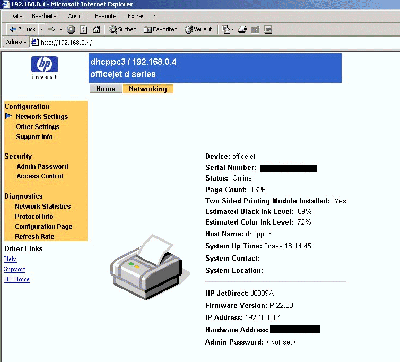
Task: Expand the Forward button history dropdown arrow
Action: pyautogui.click(x=61, y=30)
